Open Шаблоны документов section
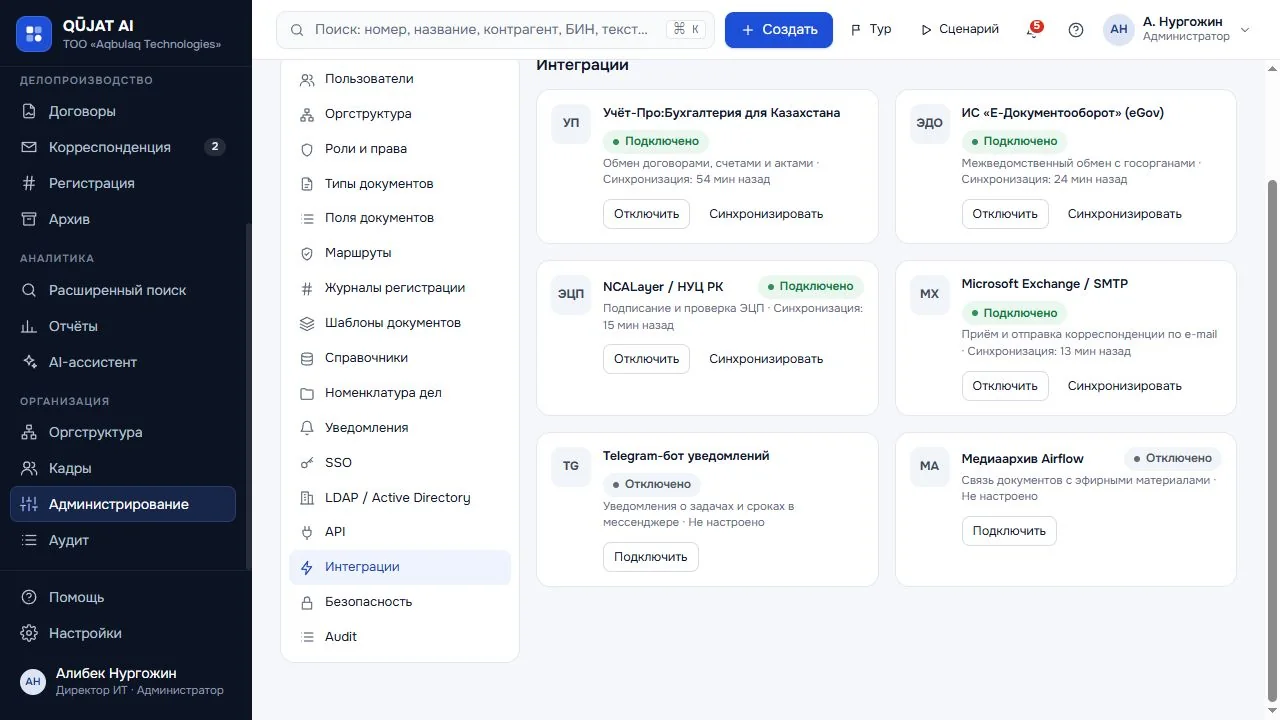This screenshot has height=720, width=1280. point(400,323)
